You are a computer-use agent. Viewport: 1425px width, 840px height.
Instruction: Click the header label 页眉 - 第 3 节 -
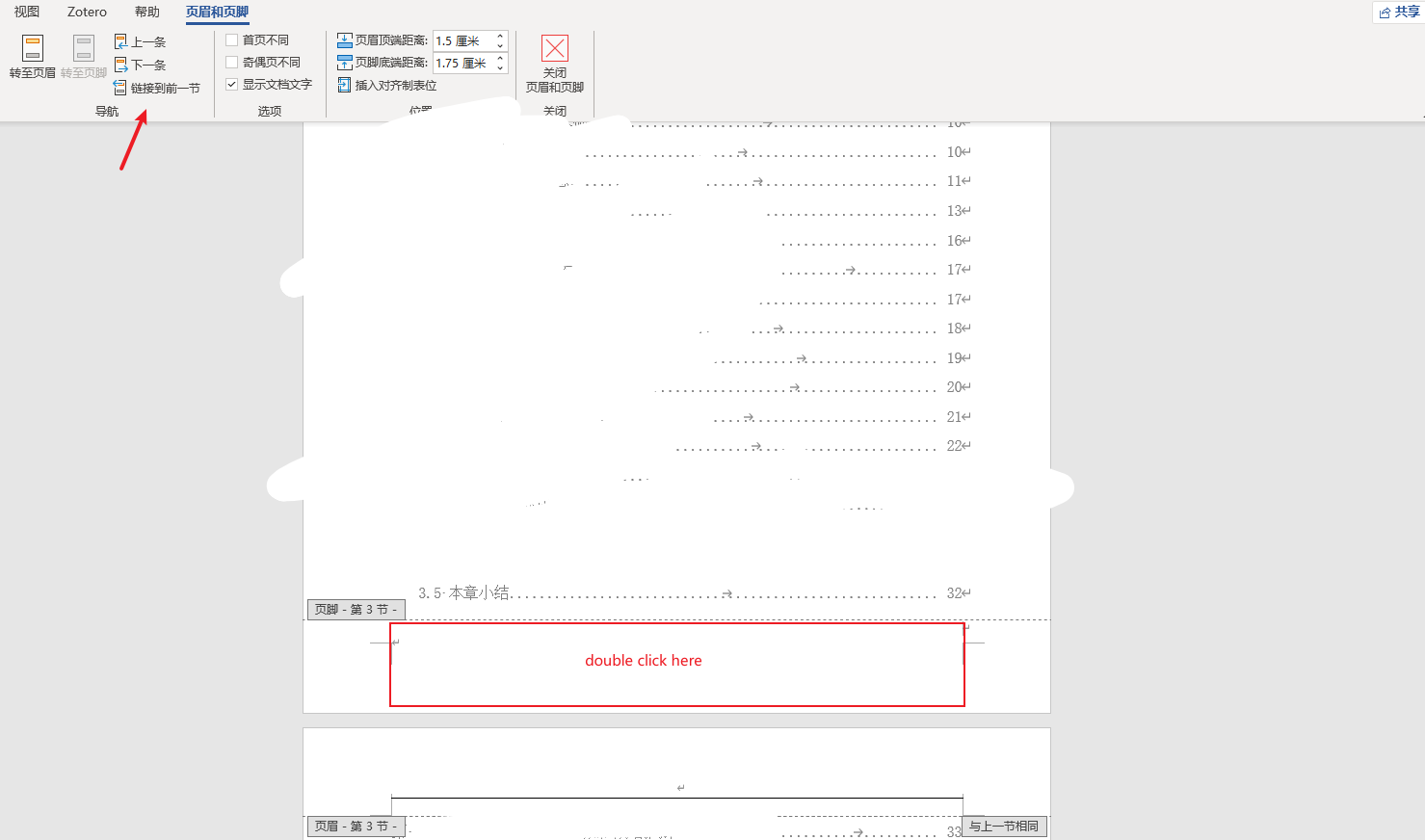pos(356,826)
